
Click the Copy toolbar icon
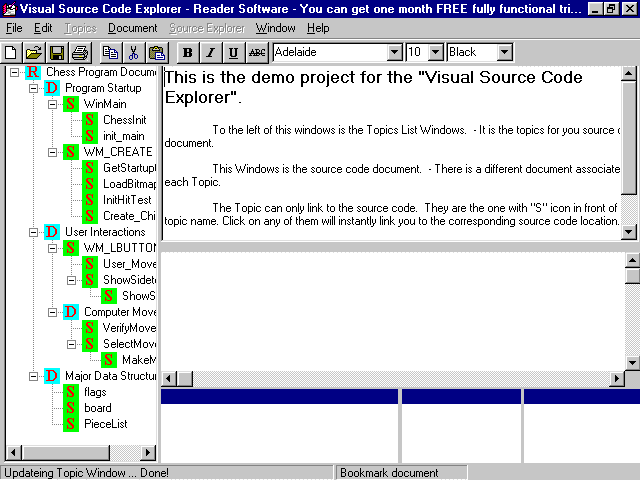click(110, 52)
